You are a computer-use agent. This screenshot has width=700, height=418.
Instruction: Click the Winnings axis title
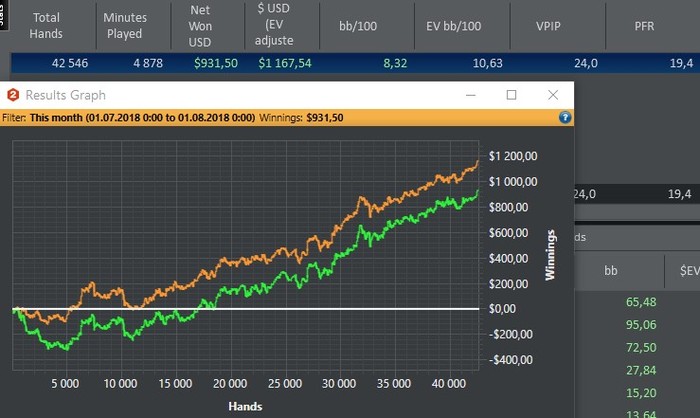click(550, 255)
